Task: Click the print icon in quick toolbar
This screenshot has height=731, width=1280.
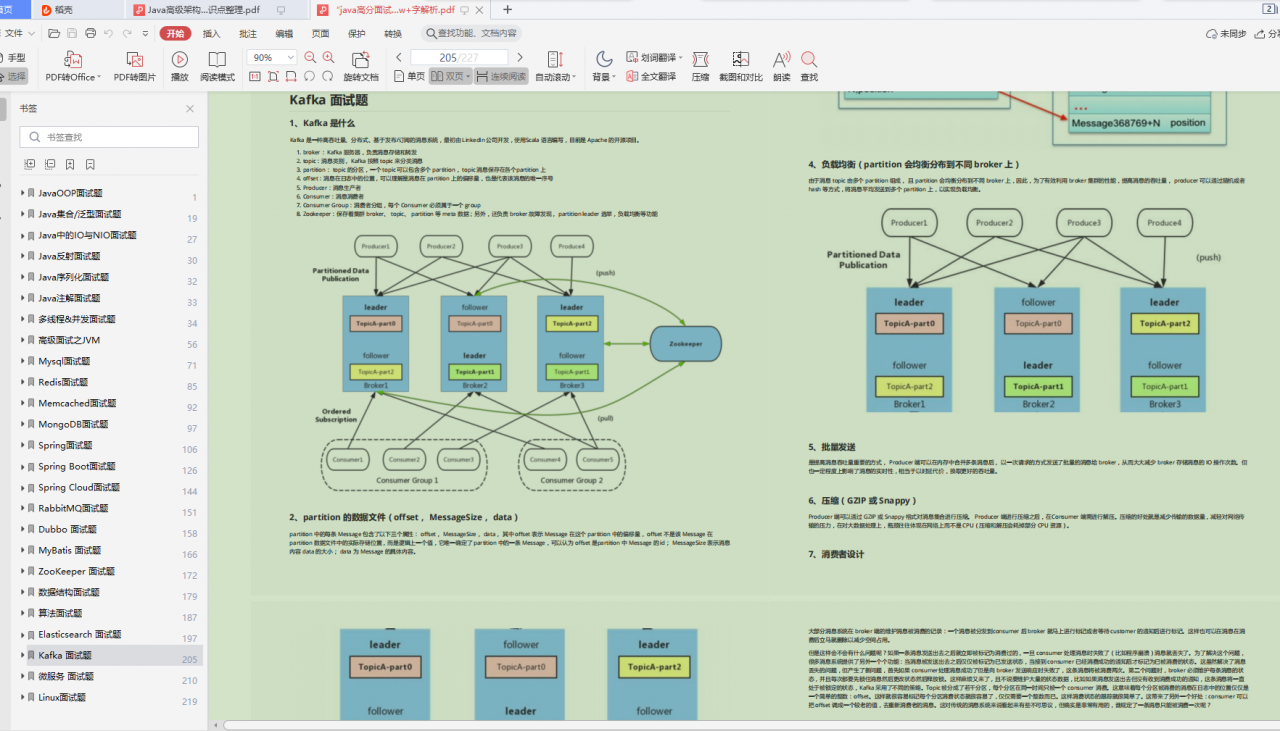Action: pos(90,33)
